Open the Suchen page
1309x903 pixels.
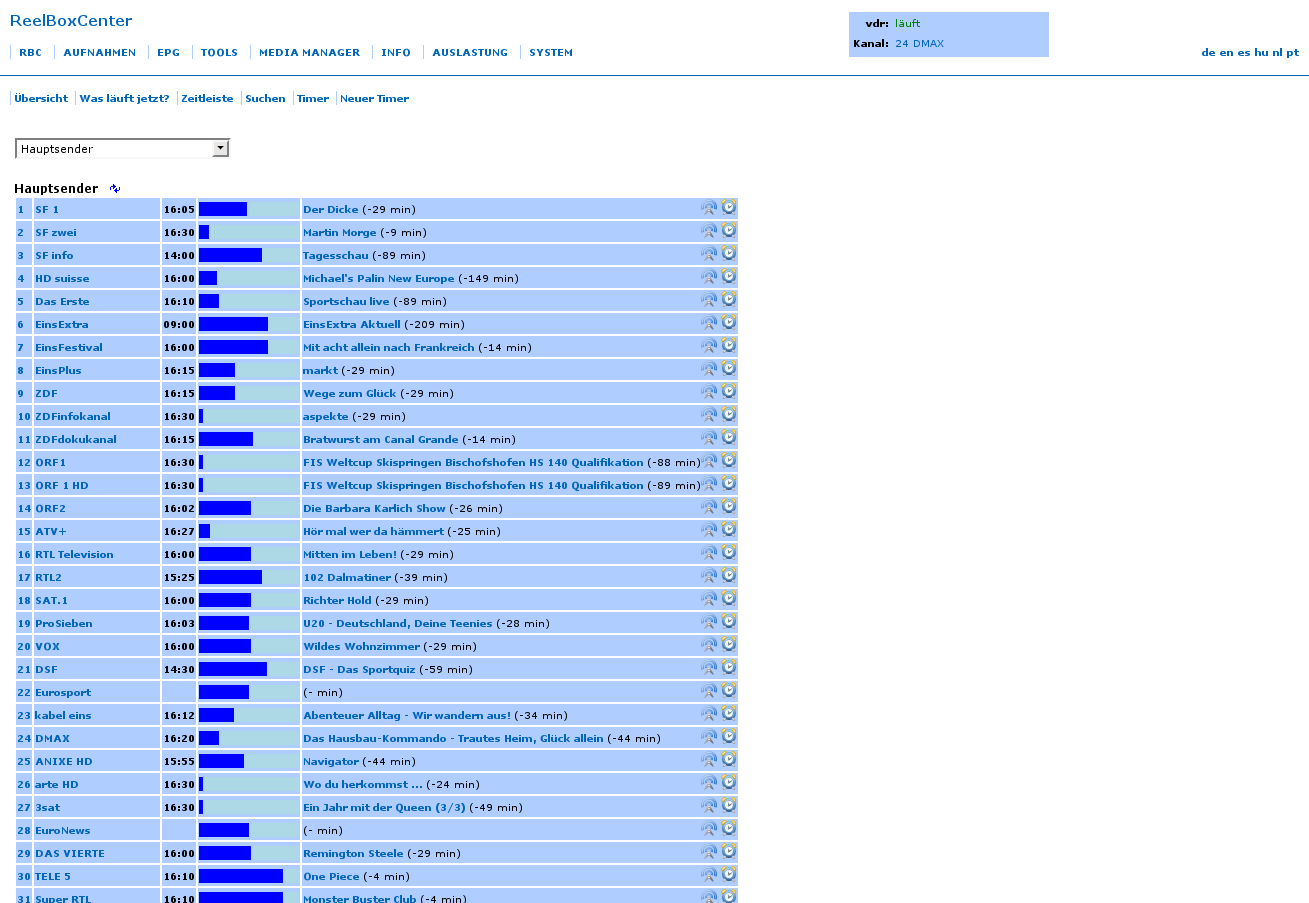(x=265, y=98)
